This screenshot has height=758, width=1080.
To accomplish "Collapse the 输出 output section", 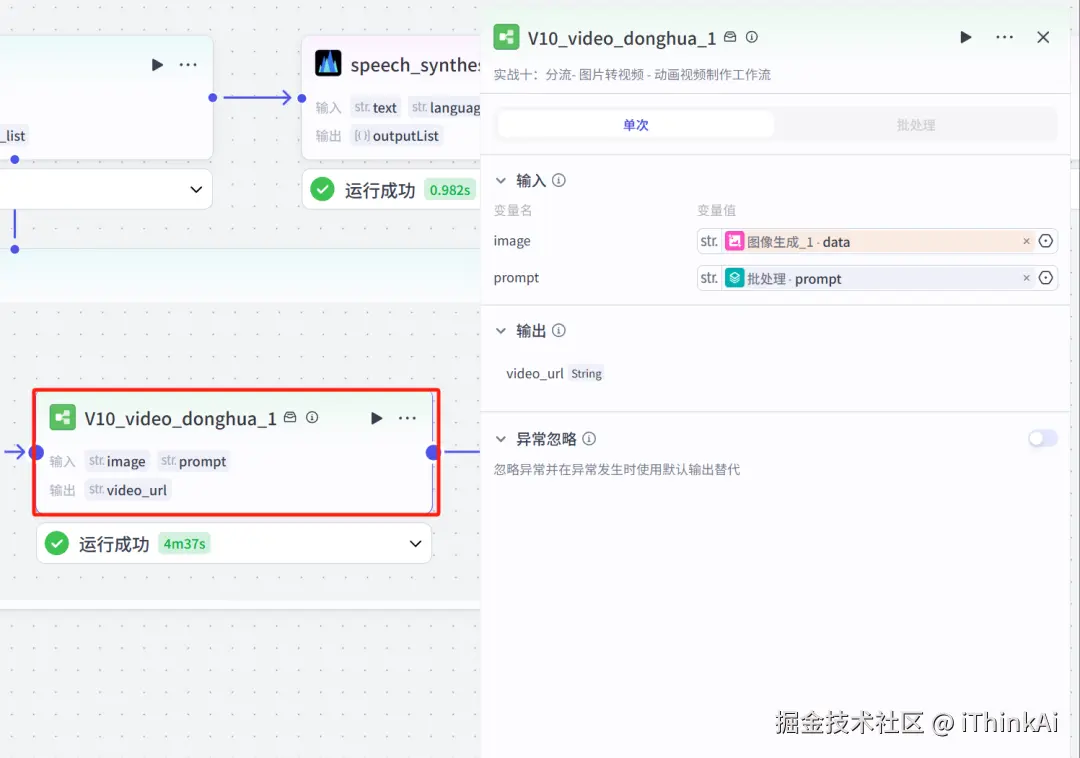I will pyautogui.click(x=500, y=330).
